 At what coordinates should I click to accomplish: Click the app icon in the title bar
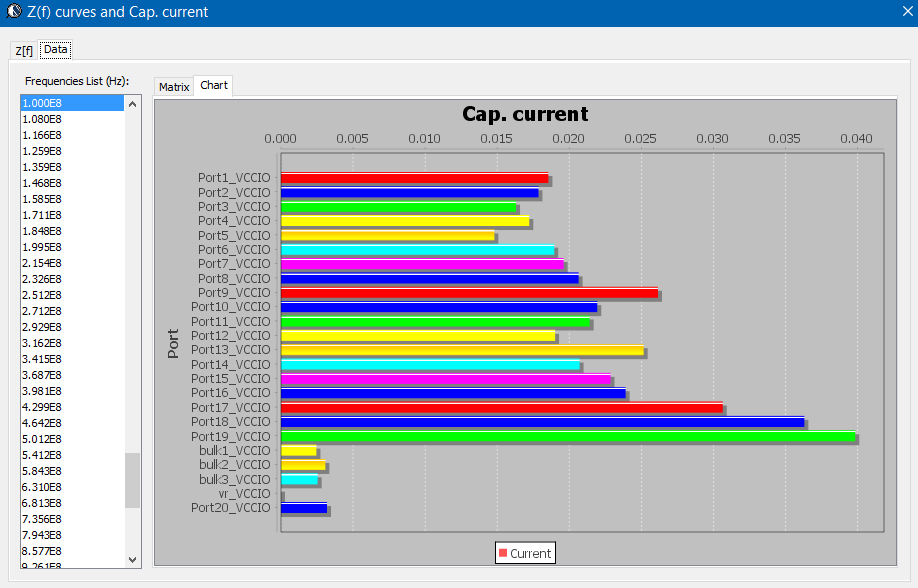pyautogui.click(x=13, y=12)
